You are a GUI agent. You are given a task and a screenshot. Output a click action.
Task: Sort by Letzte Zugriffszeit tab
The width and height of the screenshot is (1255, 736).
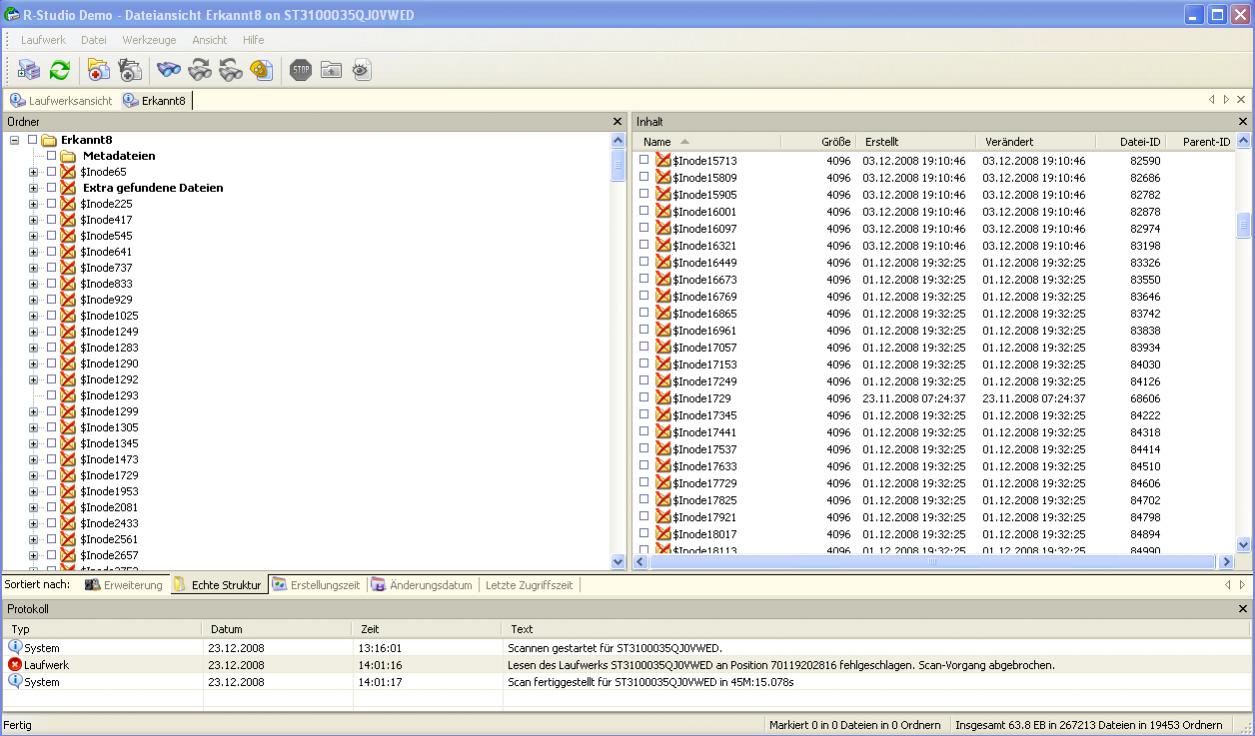[x=529, y=585]
